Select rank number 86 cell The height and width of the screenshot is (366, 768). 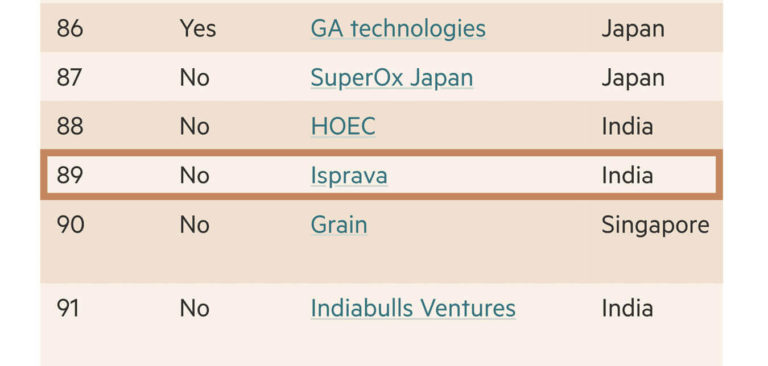(x=70, y=28)
